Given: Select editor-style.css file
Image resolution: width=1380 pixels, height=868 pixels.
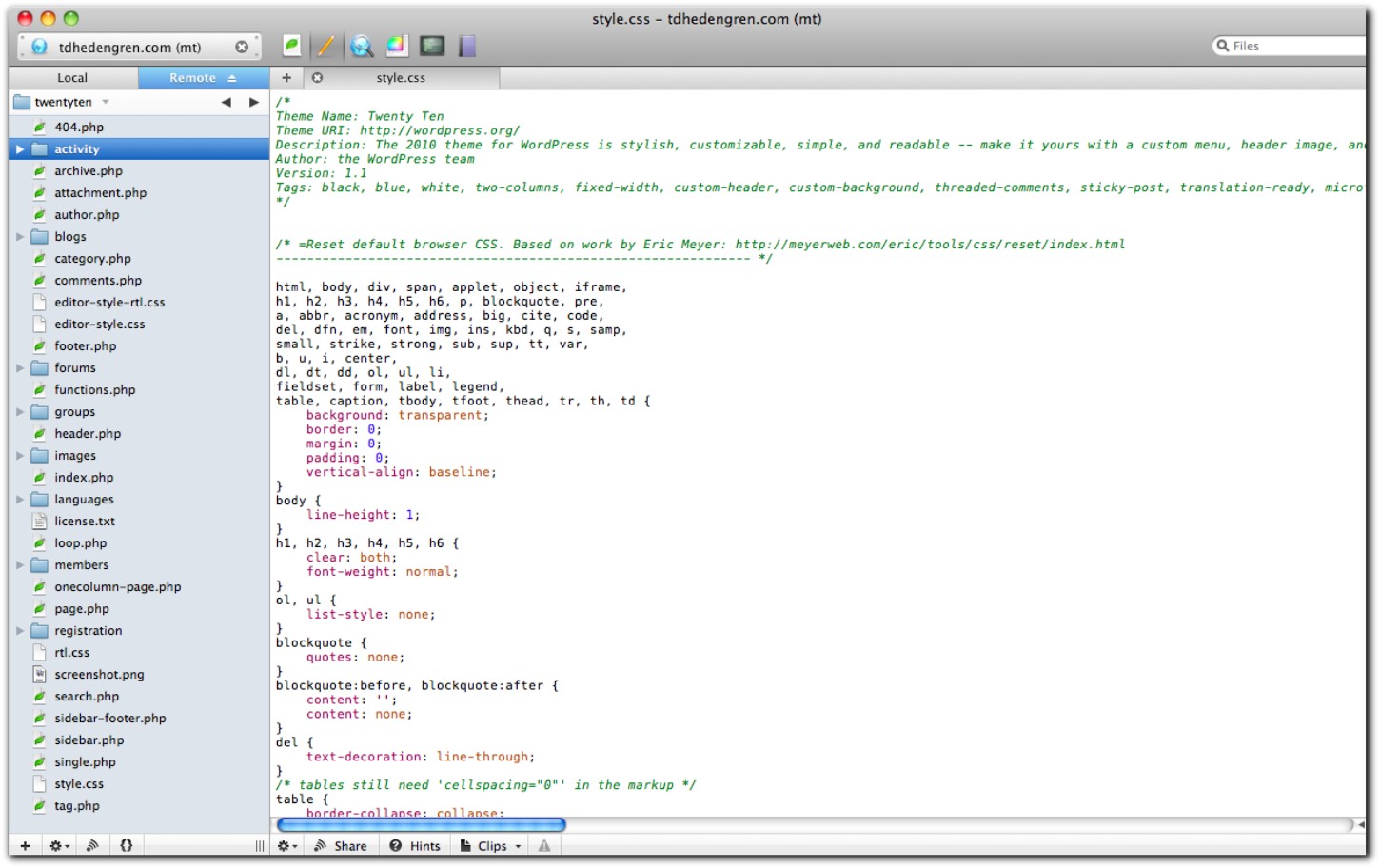Looking at the screenshot, I should 139,325.
